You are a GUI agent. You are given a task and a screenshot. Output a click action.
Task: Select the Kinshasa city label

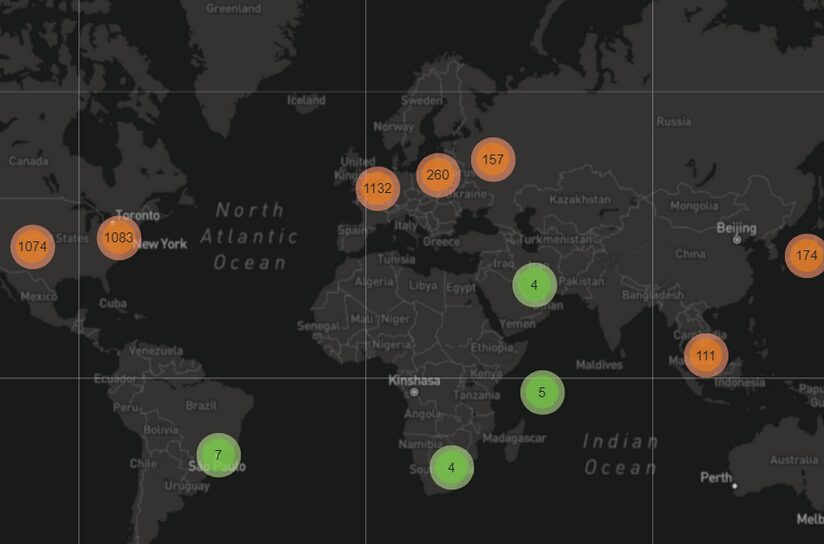[x=414, y=381]
